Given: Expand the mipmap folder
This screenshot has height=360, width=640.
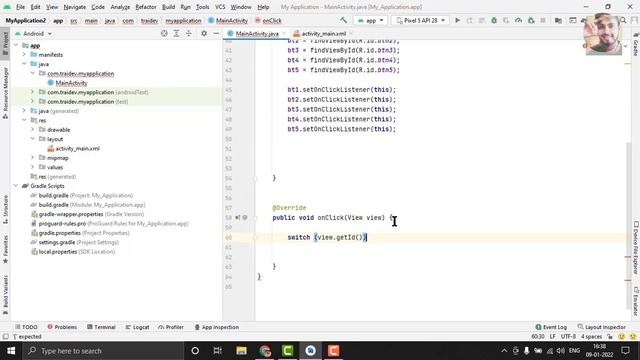Looking at the screenshot, I should click(x=33, y=158).
